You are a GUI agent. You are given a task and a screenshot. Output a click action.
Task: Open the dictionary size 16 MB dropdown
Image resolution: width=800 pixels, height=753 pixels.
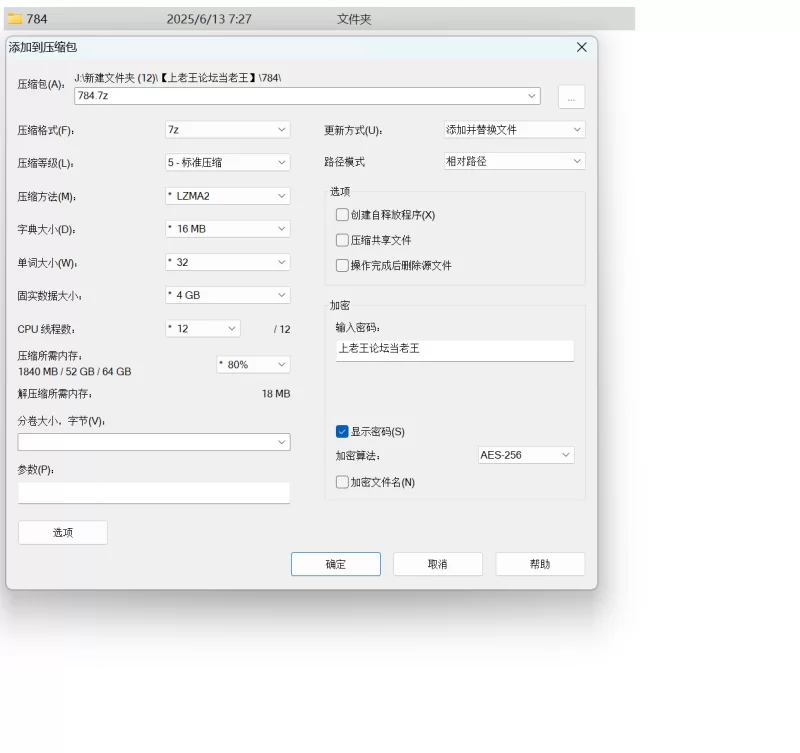click(x=228, y=229)
